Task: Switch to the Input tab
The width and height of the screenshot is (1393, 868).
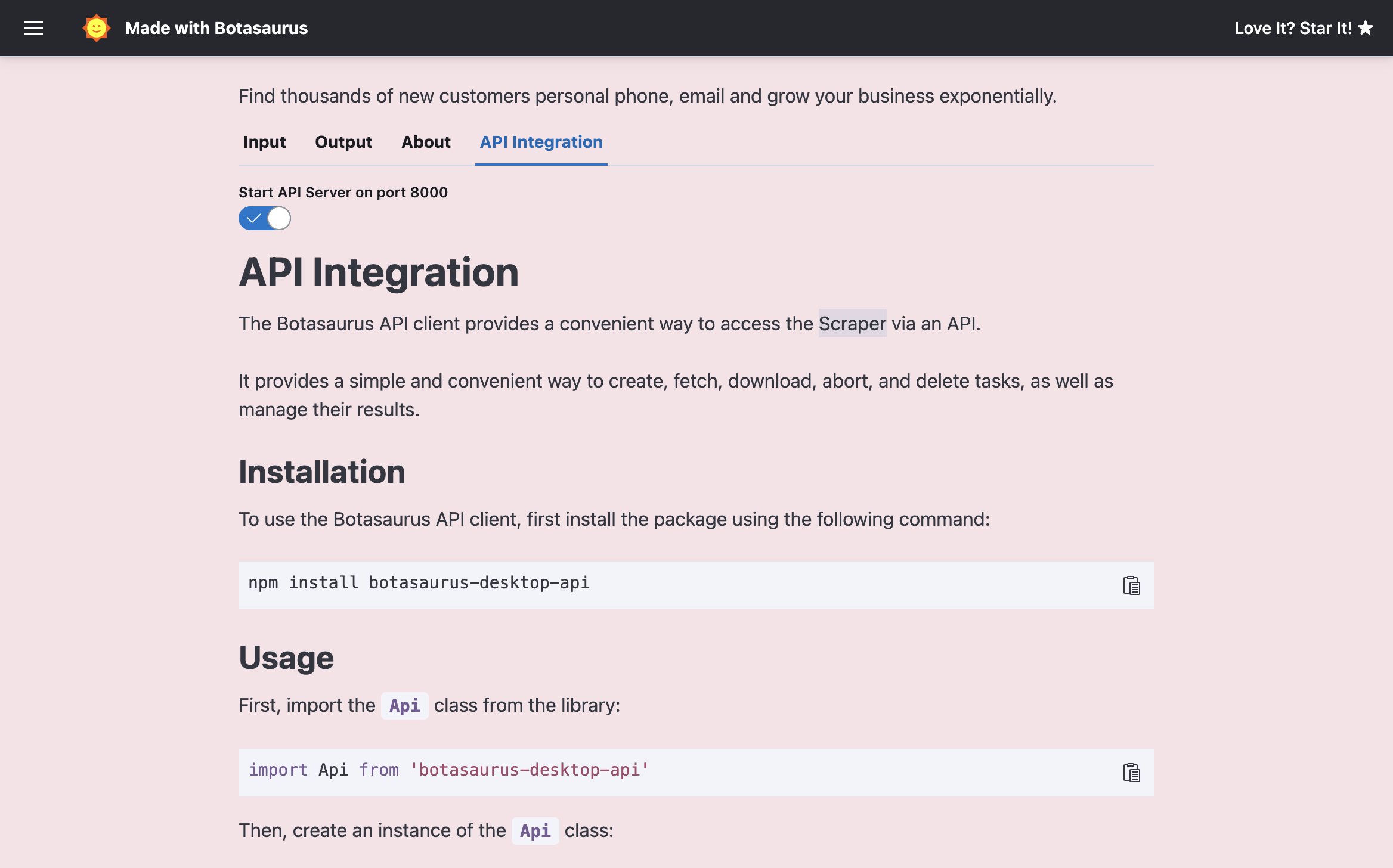Action: click(x=264, y=142)
